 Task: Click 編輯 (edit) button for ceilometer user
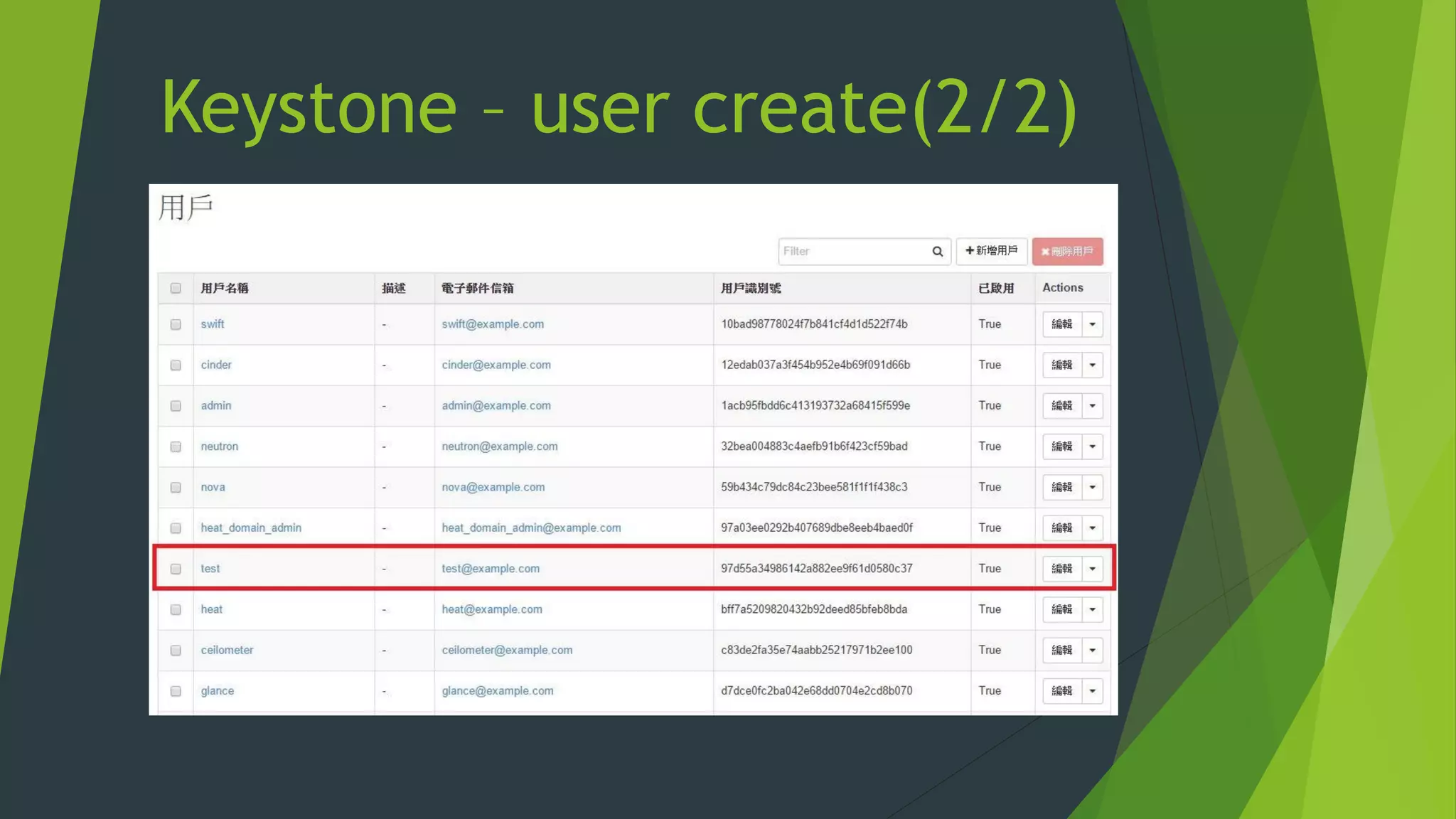(x=1062, y=650)
